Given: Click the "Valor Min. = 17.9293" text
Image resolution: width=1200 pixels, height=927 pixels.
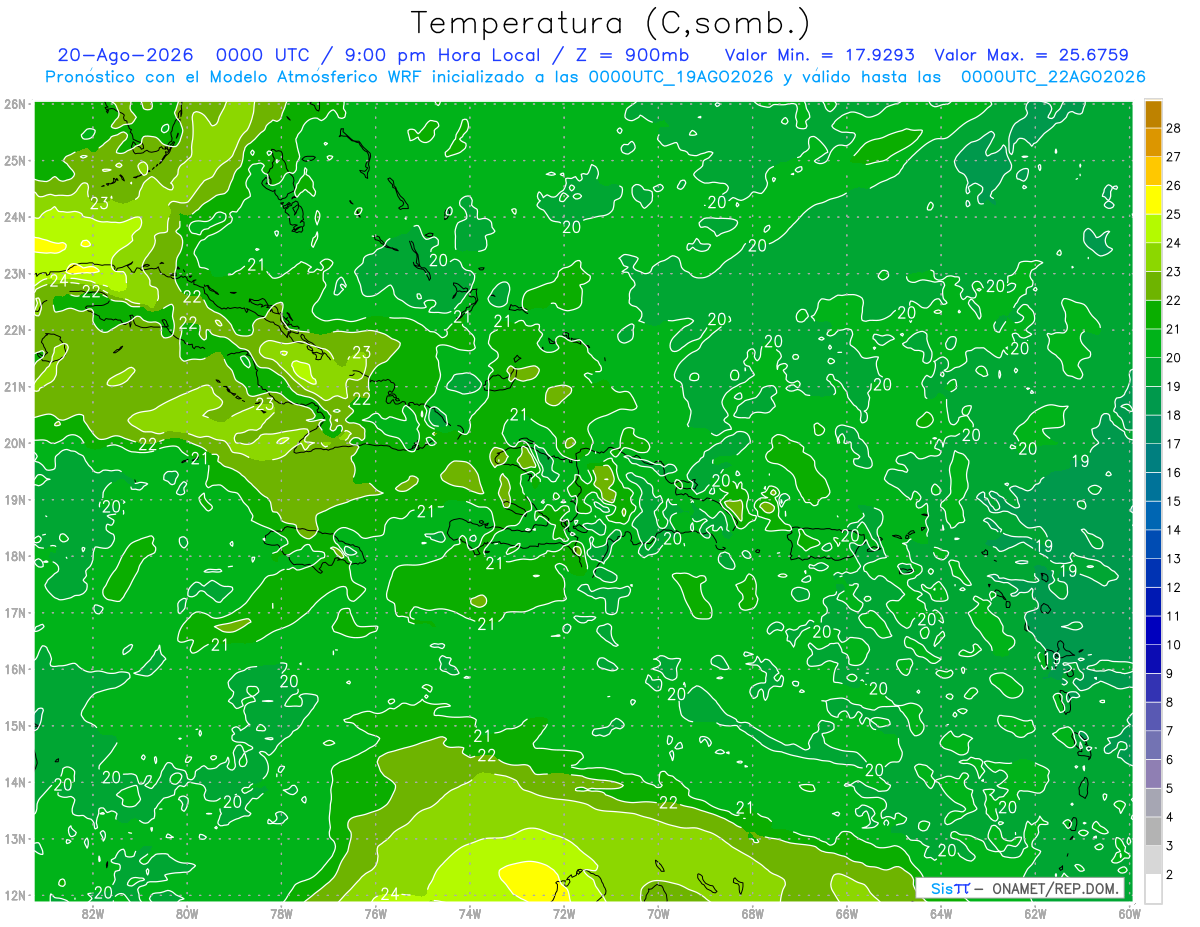Looking at the screenshot, I should pos(821,55).
